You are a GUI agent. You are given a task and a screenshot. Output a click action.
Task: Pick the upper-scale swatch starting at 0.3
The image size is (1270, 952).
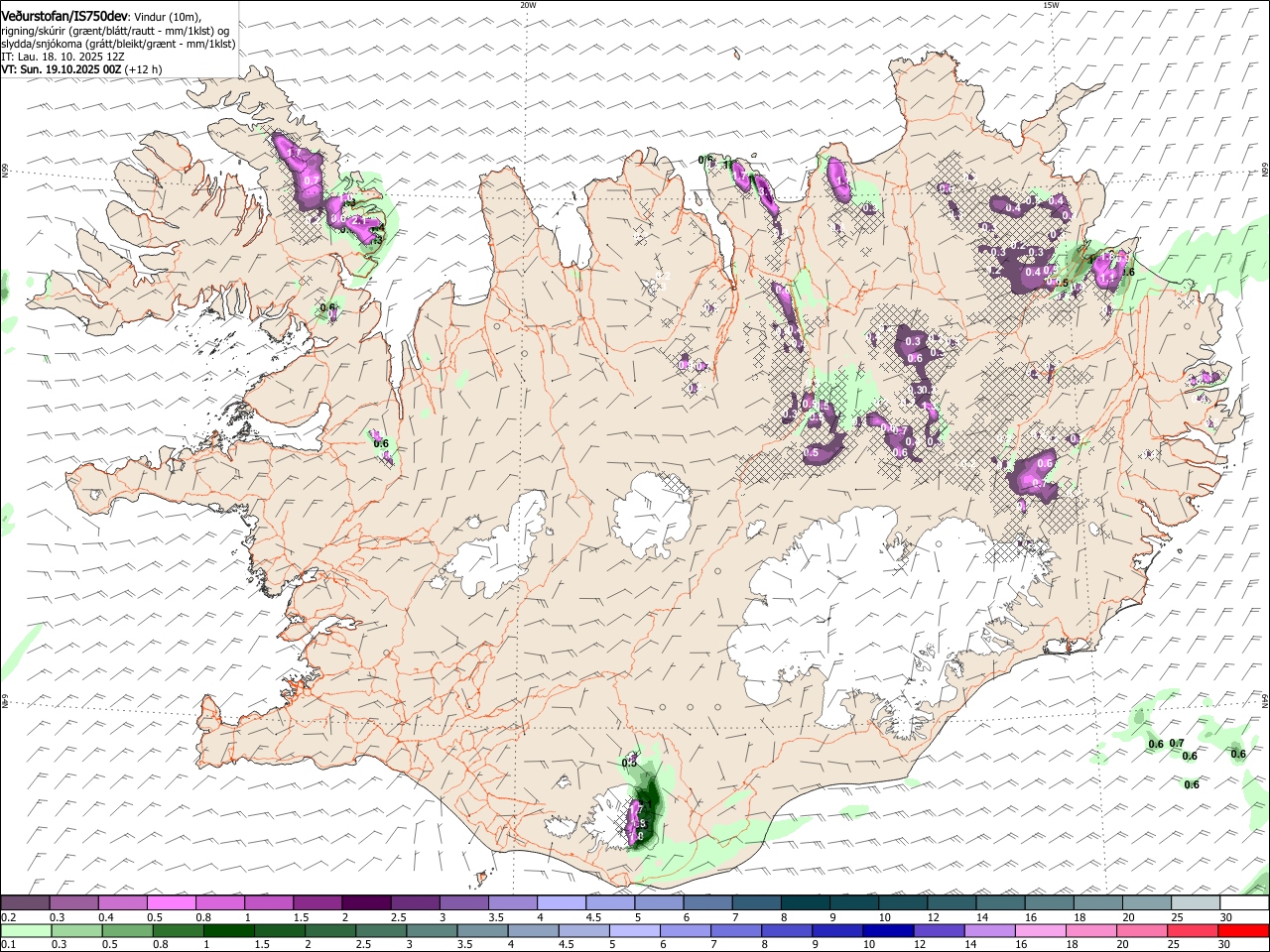(x=73, y=902)
